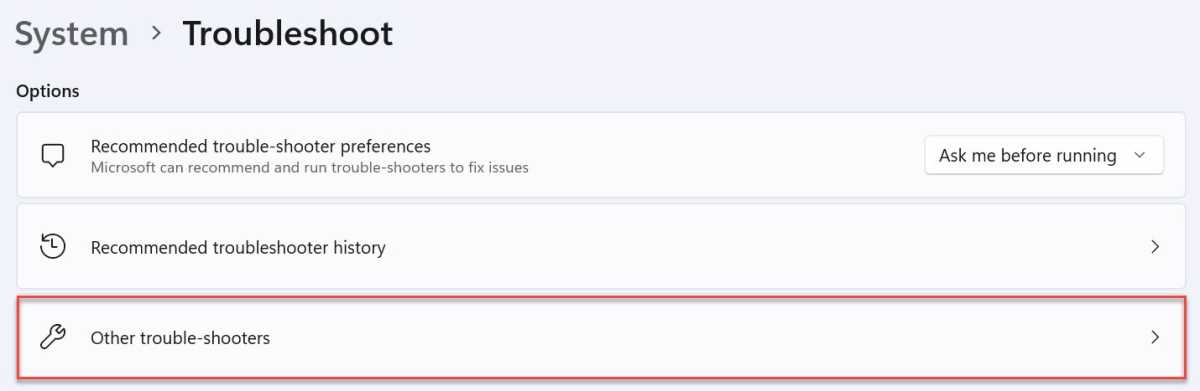The image size is (1200, 391).
Task: Select the 'Recommended trouble-shooter preferences' title
Action: [x=261, y=146]
